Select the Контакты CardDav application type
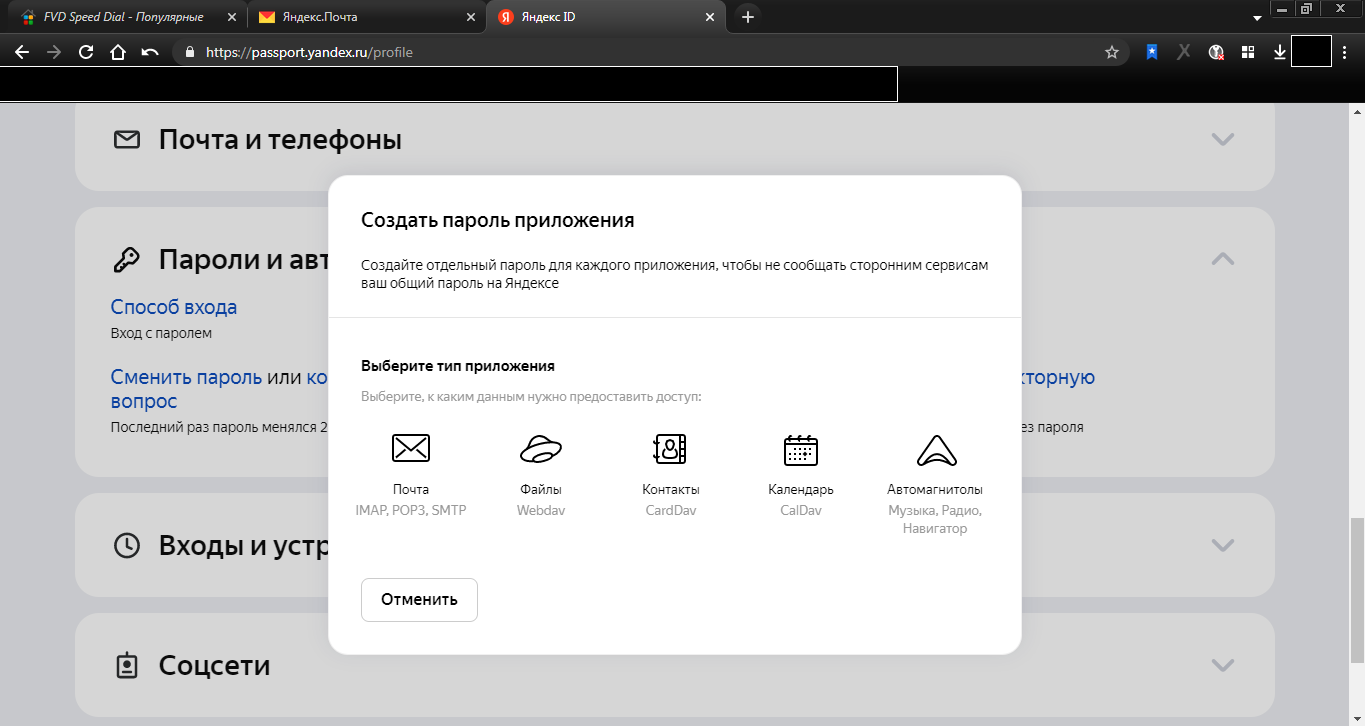The height and width of the screenshot is (726, 1365). click(670, 470)
